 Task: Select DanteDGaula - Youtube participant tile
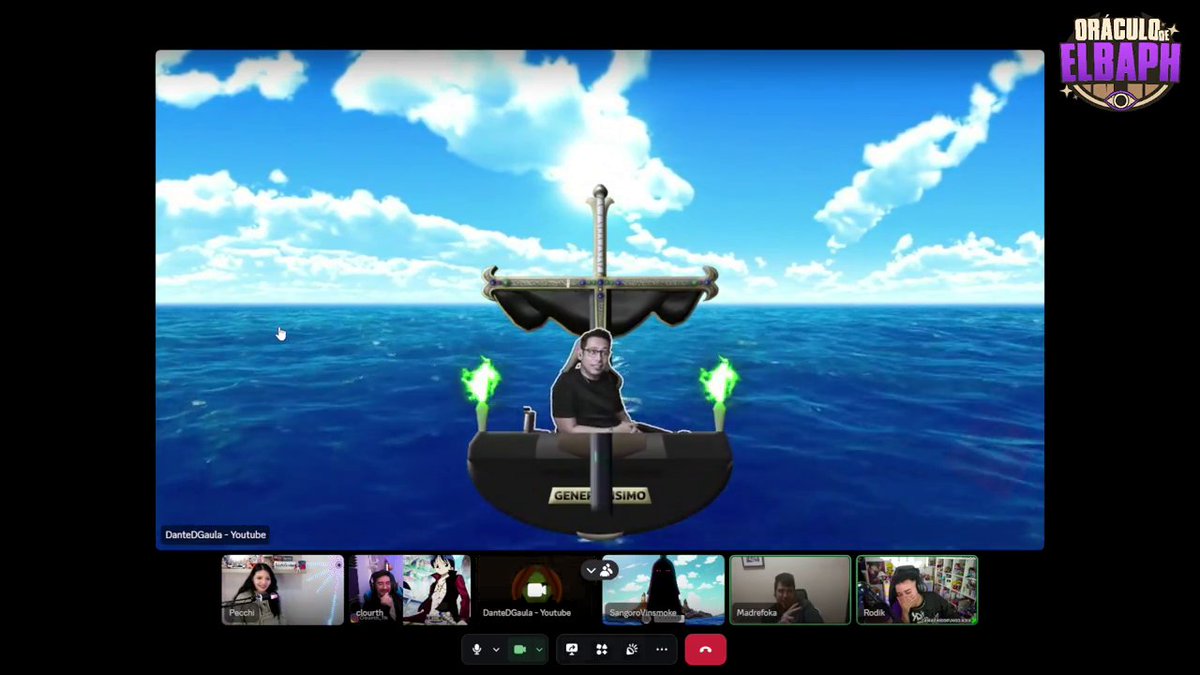click(x=536, y=590)
